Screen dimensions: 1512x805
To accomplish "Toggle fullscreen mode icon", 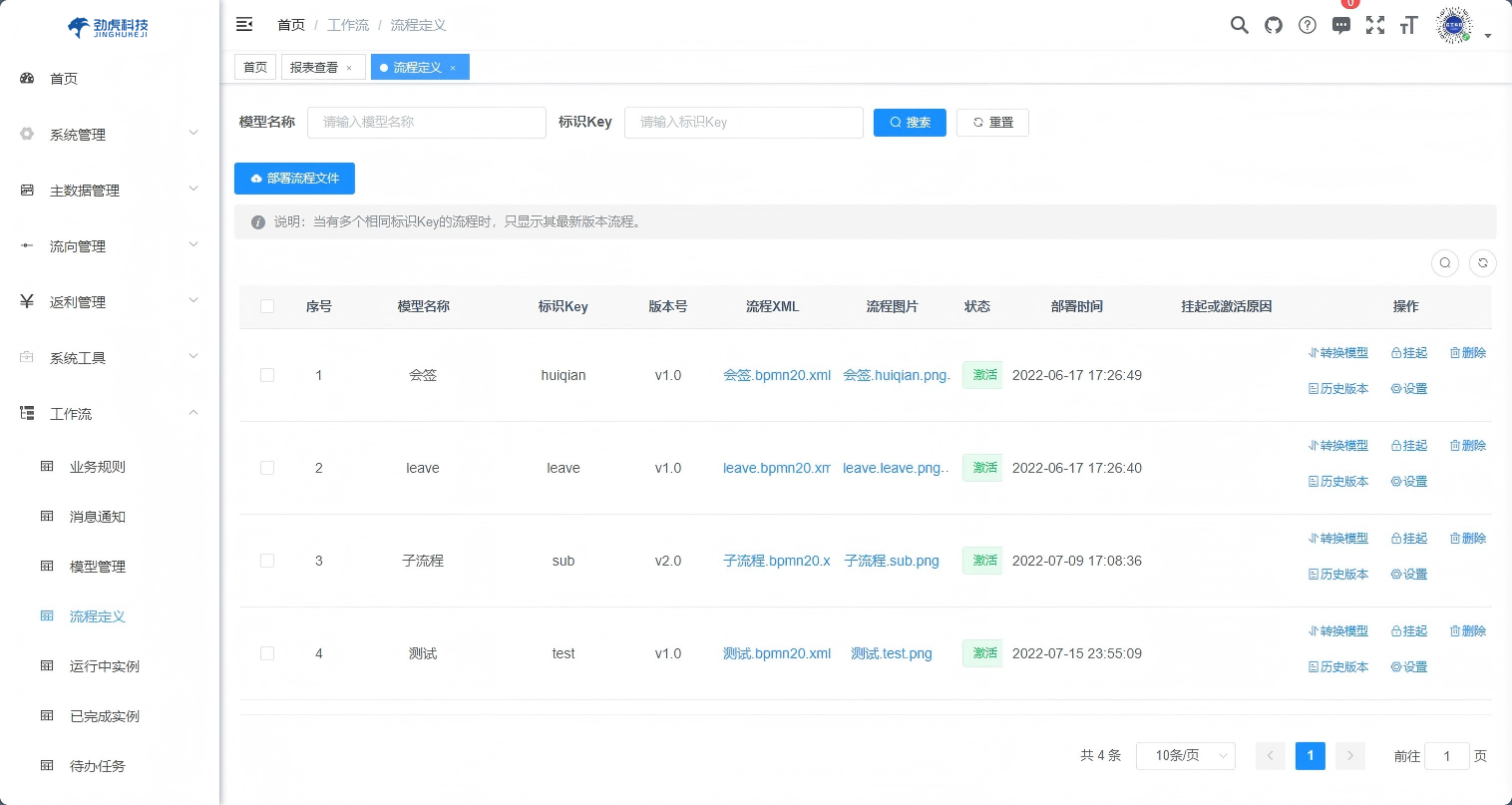I will (x=1375, y=26).
